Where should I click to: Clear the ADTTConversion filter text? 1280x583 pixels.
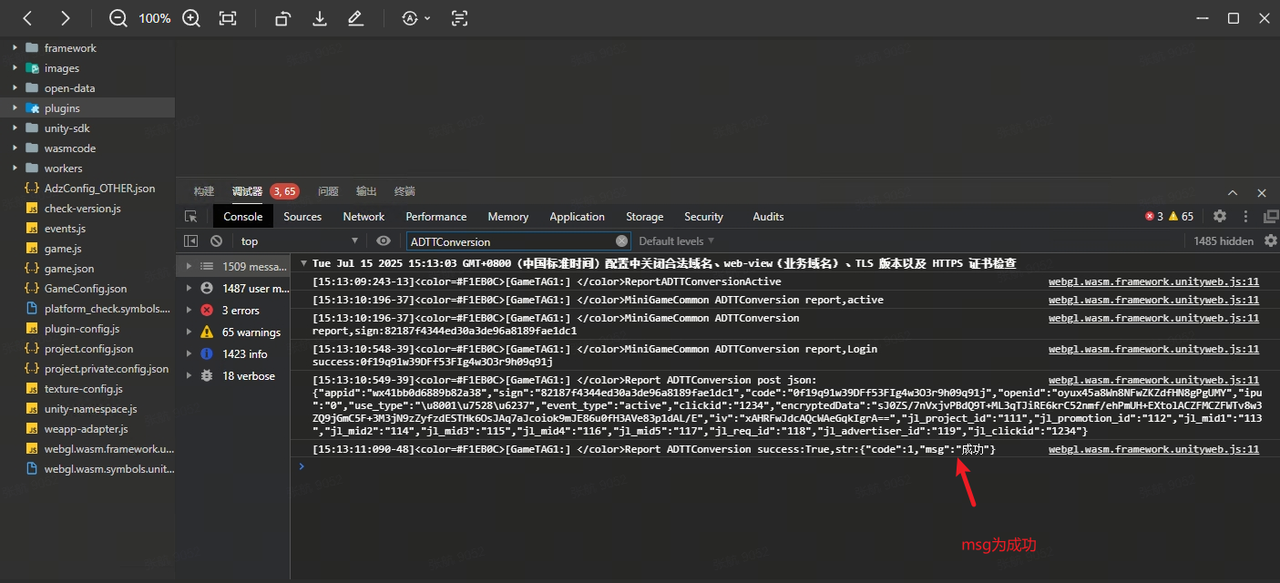pos(622,241)
